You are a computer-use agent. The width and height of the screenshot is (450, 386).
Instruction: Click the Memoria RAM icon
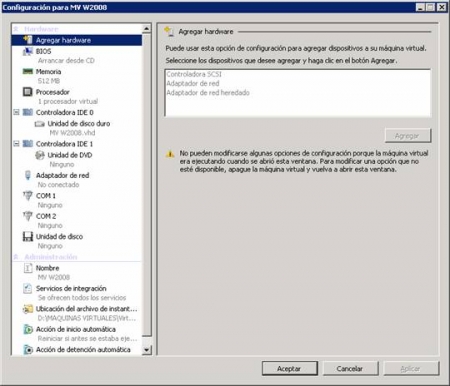click(x=27, y=71)
